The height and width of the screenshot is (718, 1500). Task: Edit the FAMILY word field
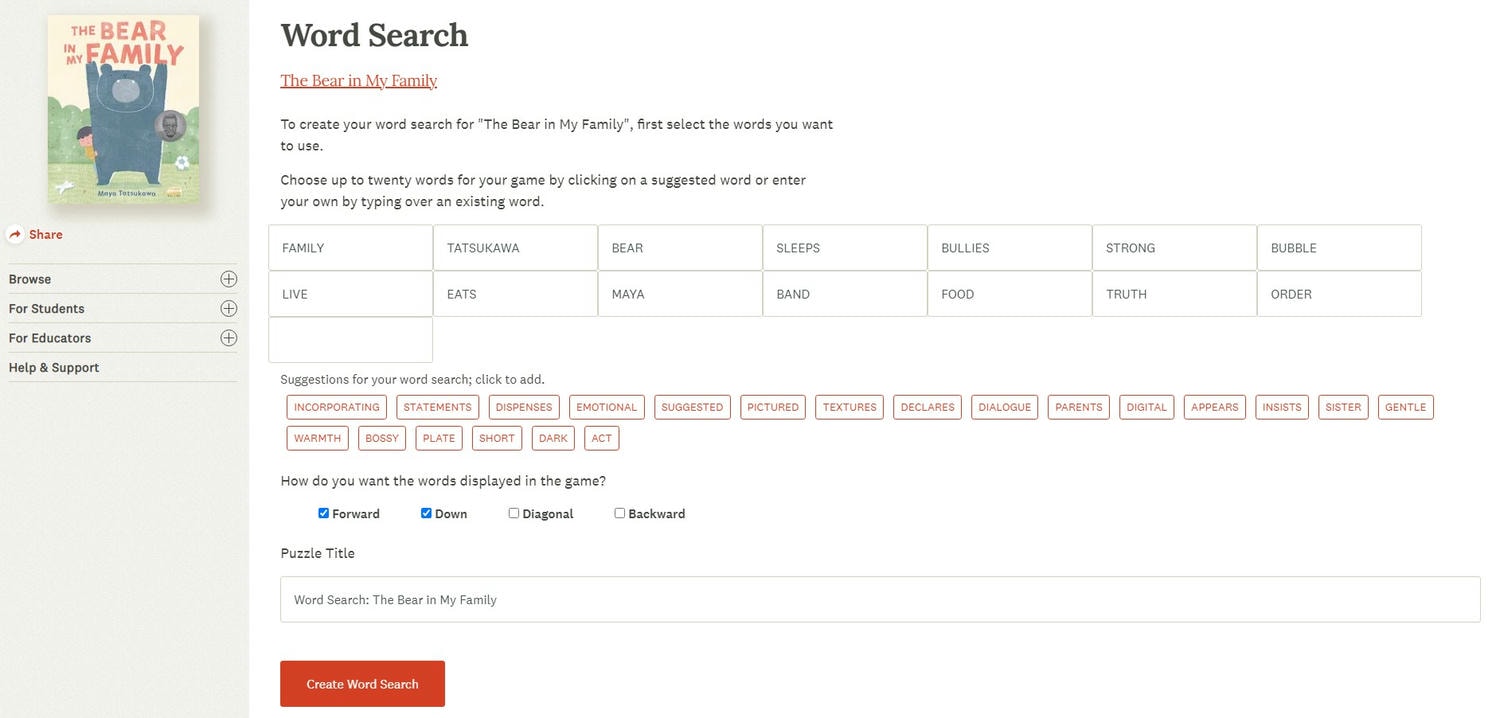coord(350,248)
